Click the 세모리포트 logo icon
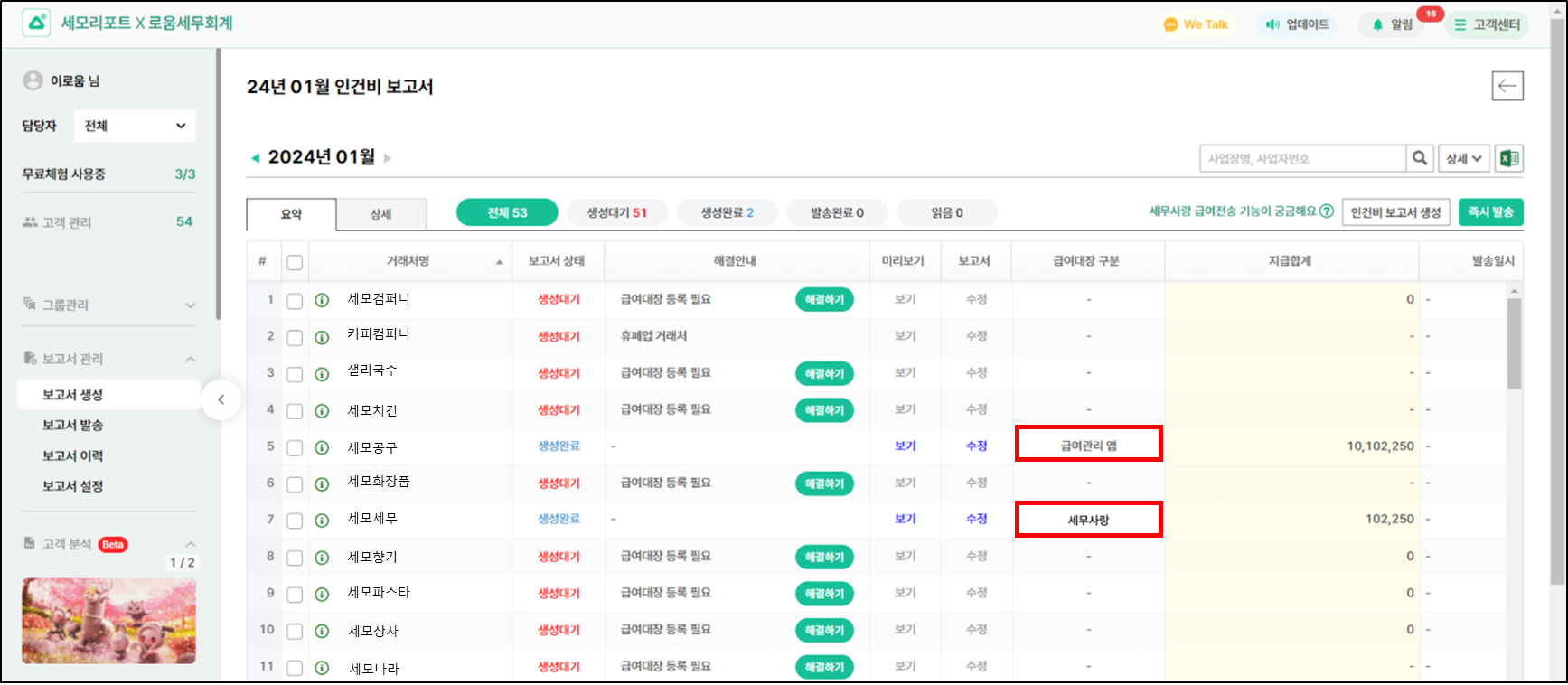Screen dimensions: 1568x685 point(36,23)
